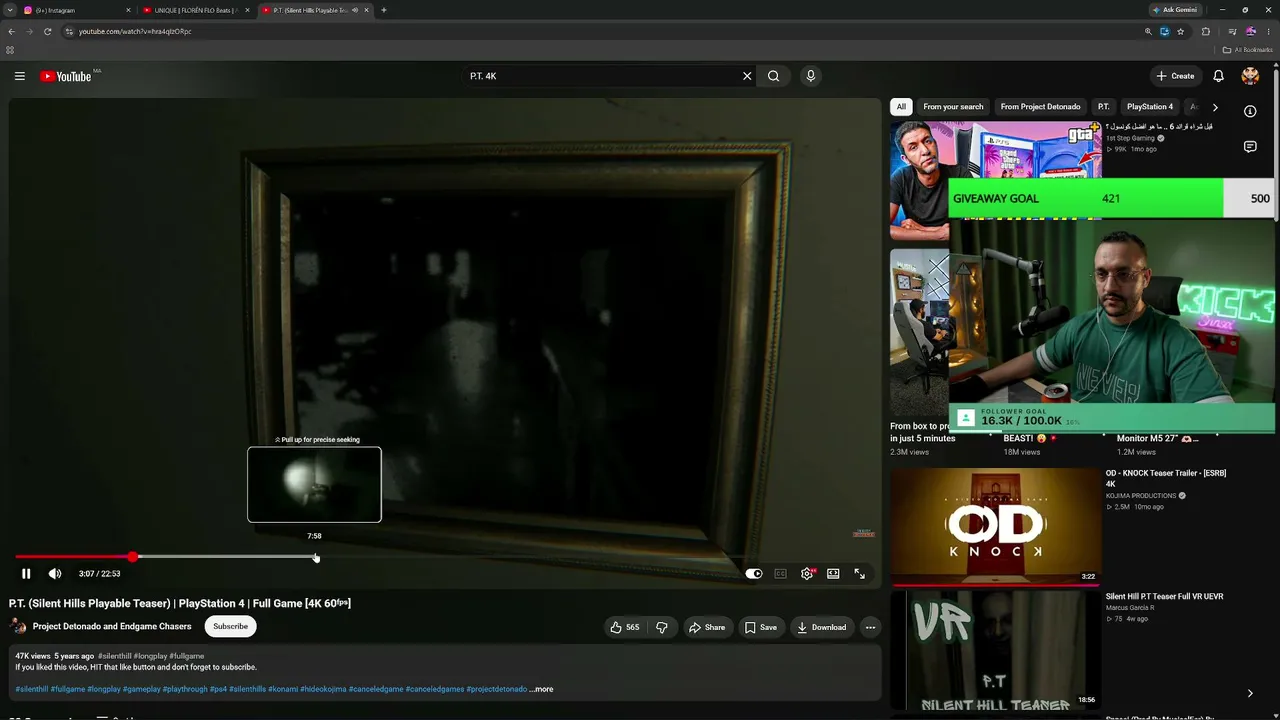Open the Chrome three-dot menu
Screen dimensions: 1280x720
1269,31
